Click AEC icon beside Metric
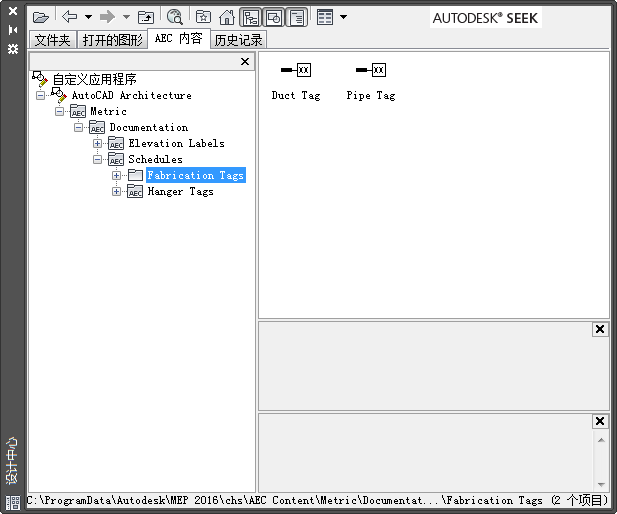Viewport: 617px width, 514px height. click(x=78, y=111)
